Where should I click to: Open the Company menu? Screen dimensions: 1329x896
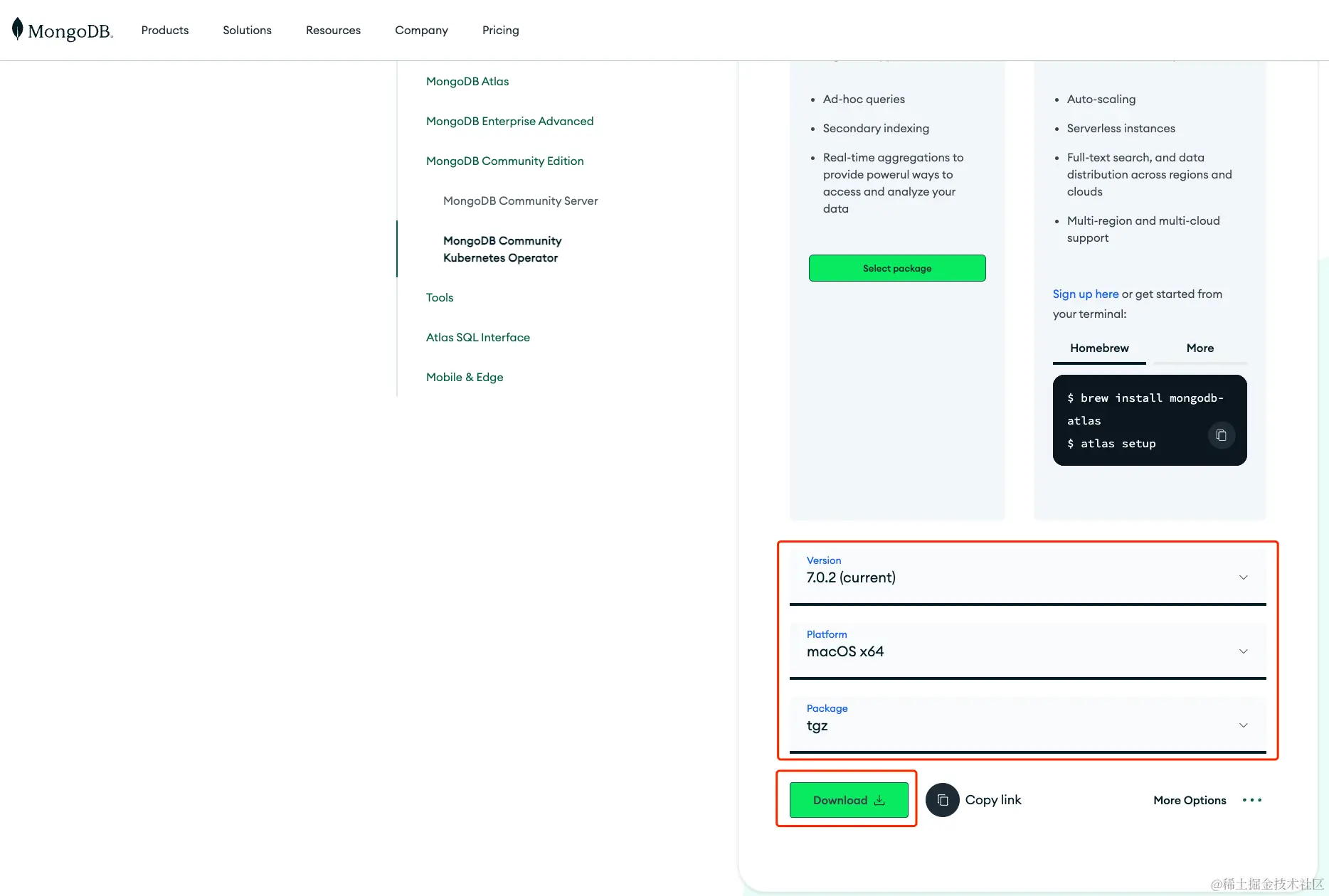pos(421,30)
